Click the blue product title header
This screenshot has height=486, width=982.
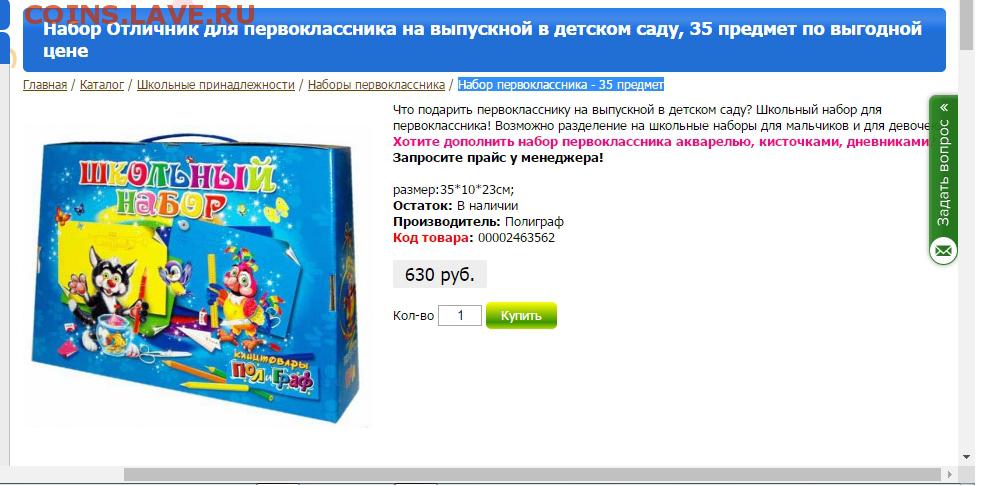(484, 40)
